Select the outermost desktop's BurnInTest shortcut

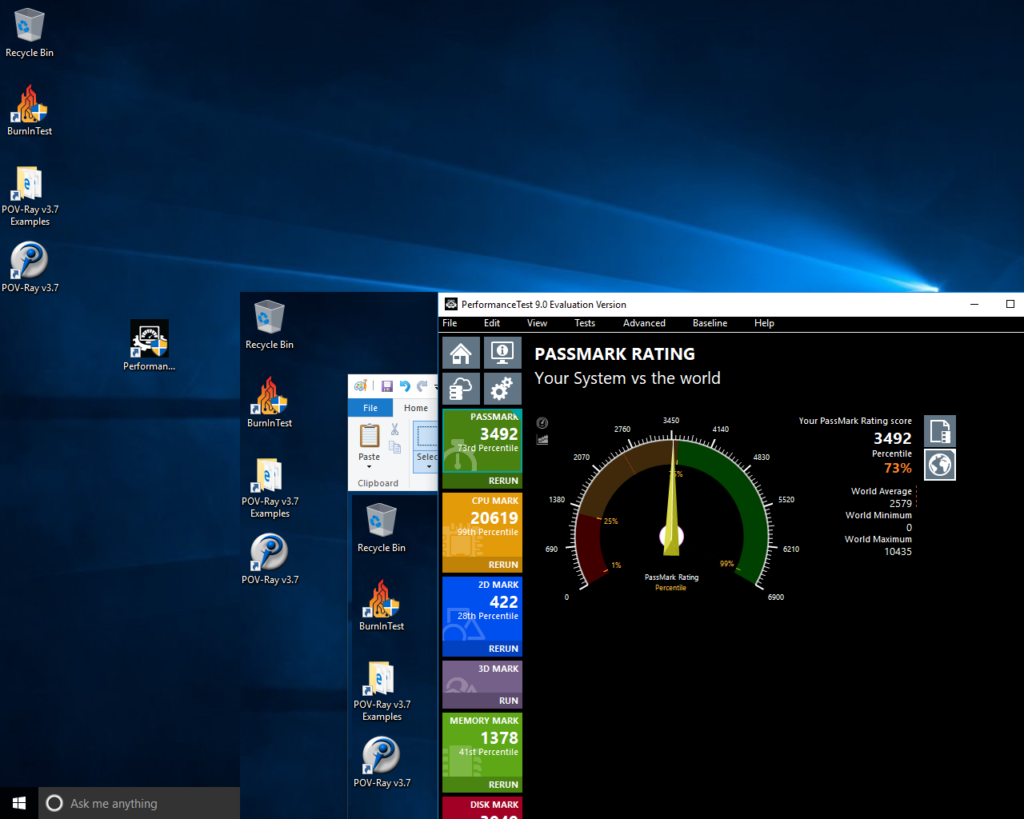point(29,111)
